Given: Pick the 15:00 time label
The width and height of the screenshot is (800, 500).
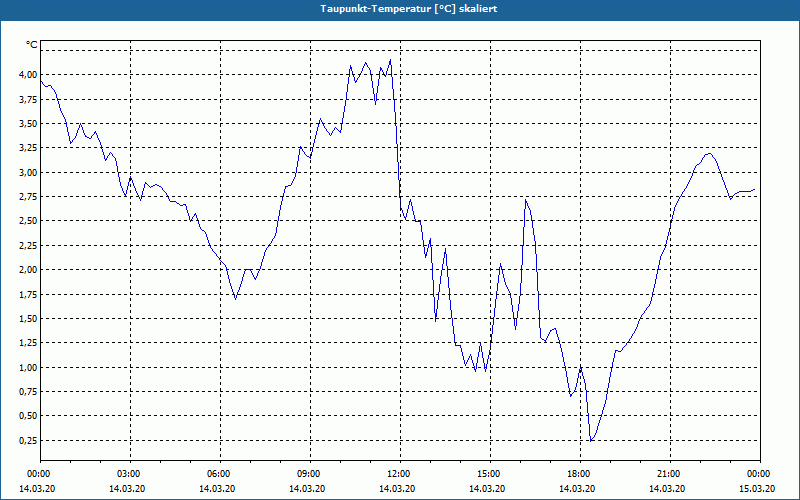Looking at the screenshot, I should pos(490,474).
